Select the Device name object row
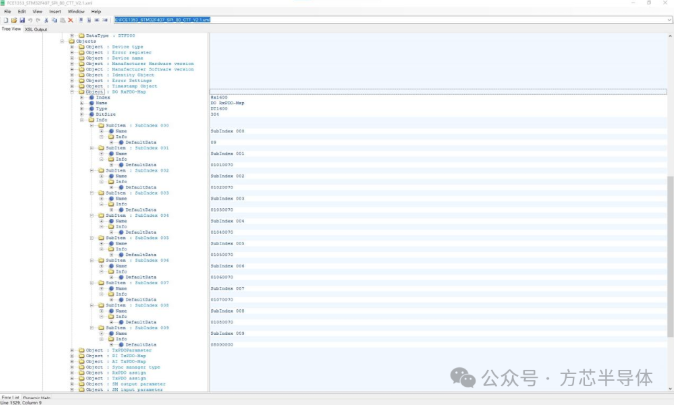Screen dimensions: 675x408 [114, 58]
